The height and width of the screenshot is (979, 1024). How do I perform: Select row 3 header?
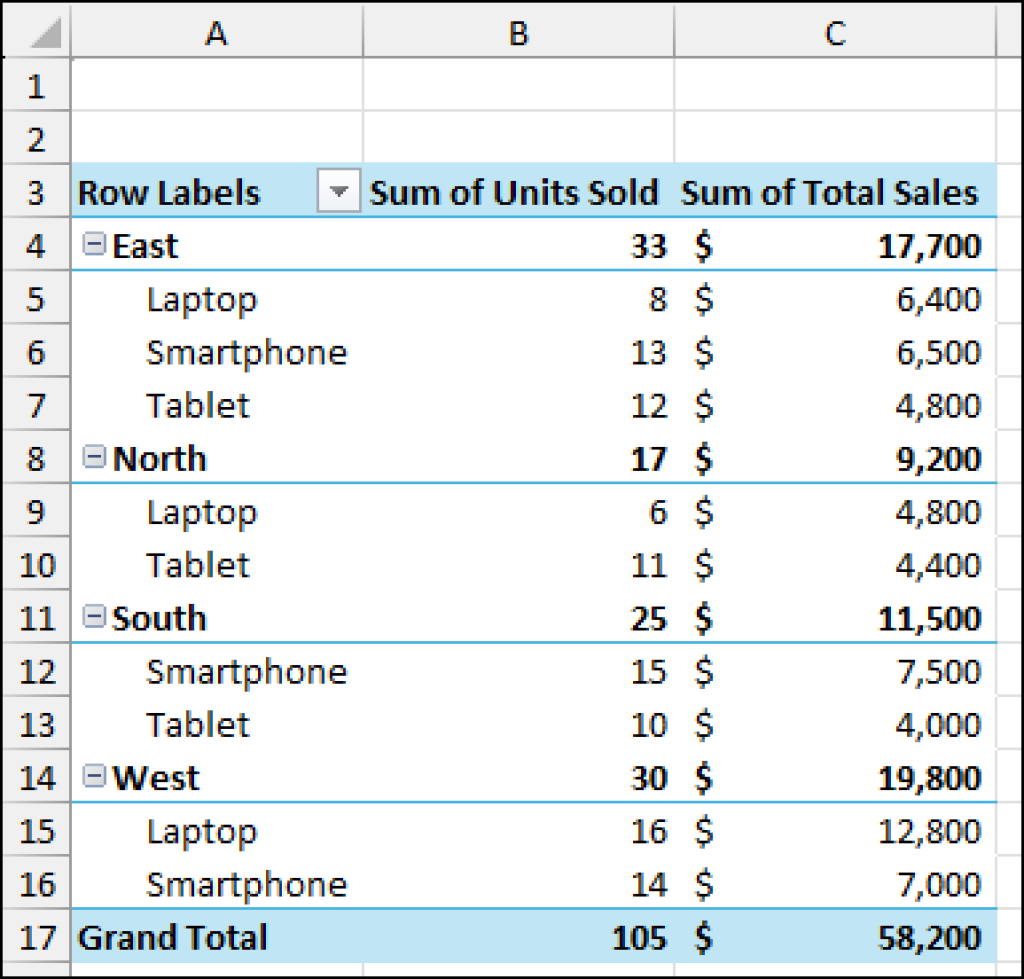click(x=35, y=192)
